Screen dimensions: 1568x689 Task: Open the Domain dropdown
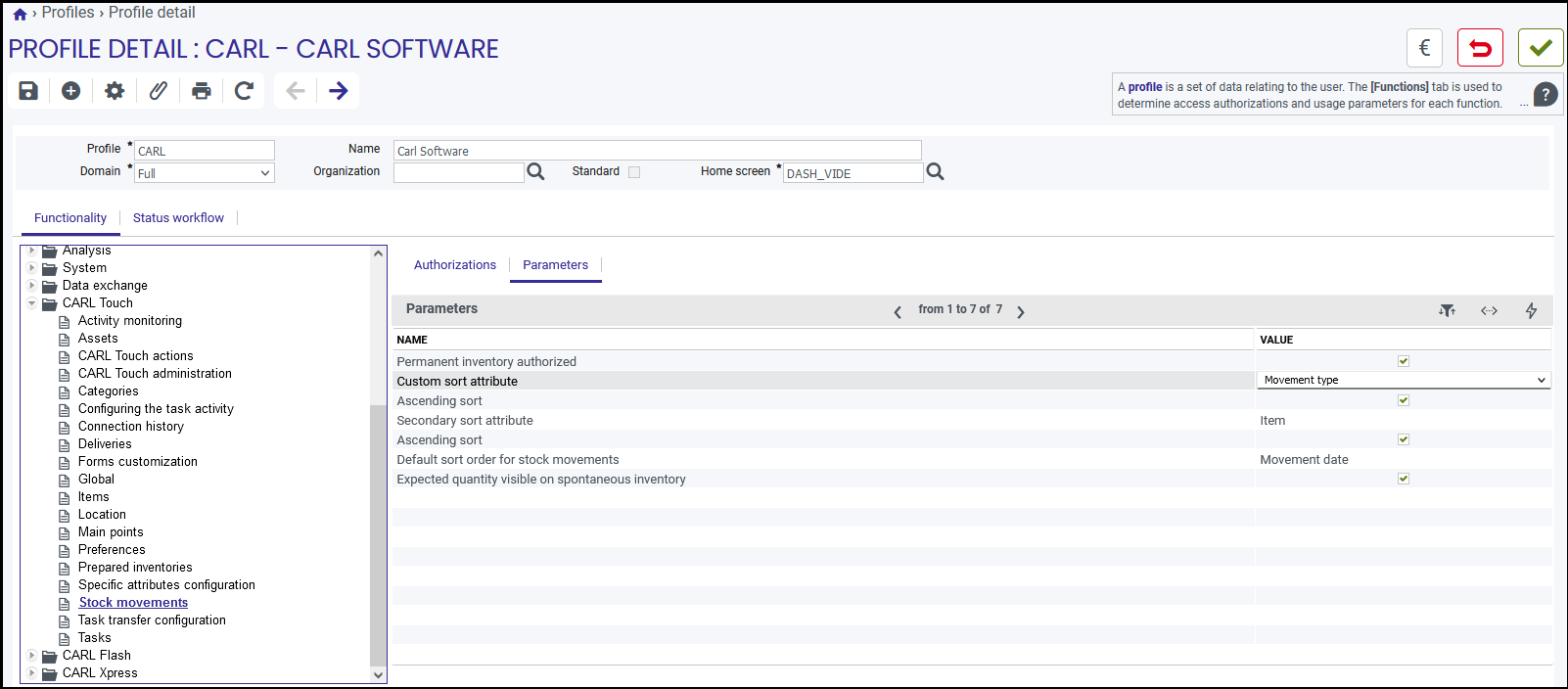205,173
